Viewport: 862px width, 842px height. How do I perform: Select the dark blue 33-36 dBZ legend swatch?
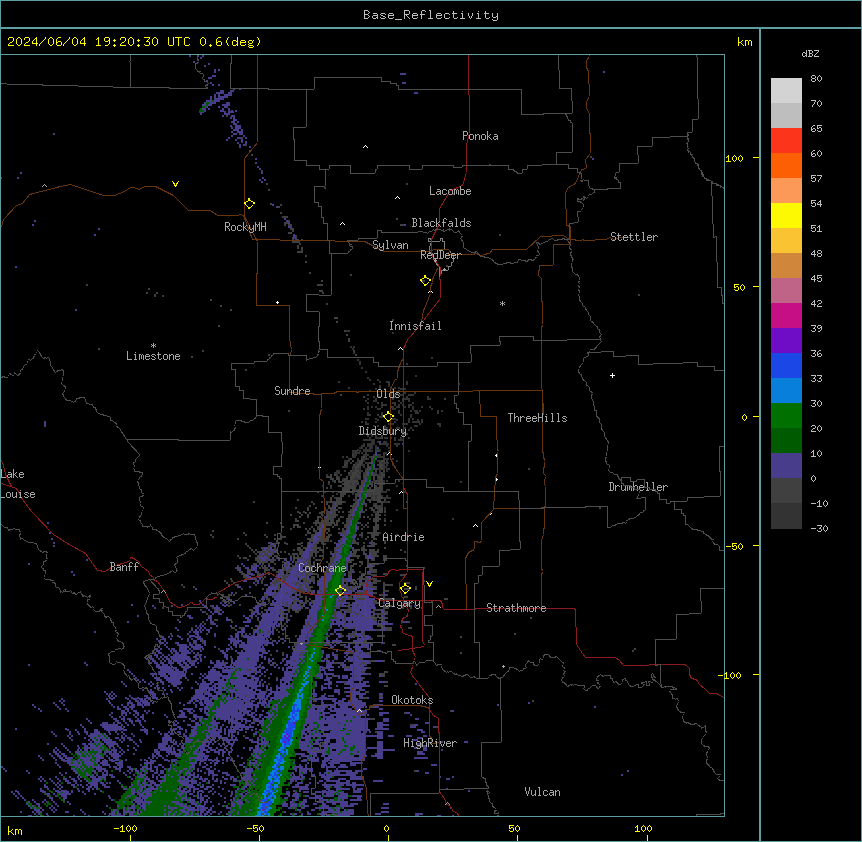coord(786,365)
